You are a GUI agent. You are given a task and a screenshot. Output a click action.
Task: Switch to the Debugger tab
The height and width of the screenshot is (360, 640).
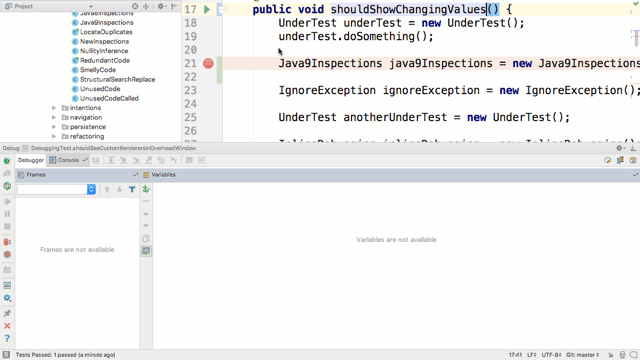click(31, 160)
